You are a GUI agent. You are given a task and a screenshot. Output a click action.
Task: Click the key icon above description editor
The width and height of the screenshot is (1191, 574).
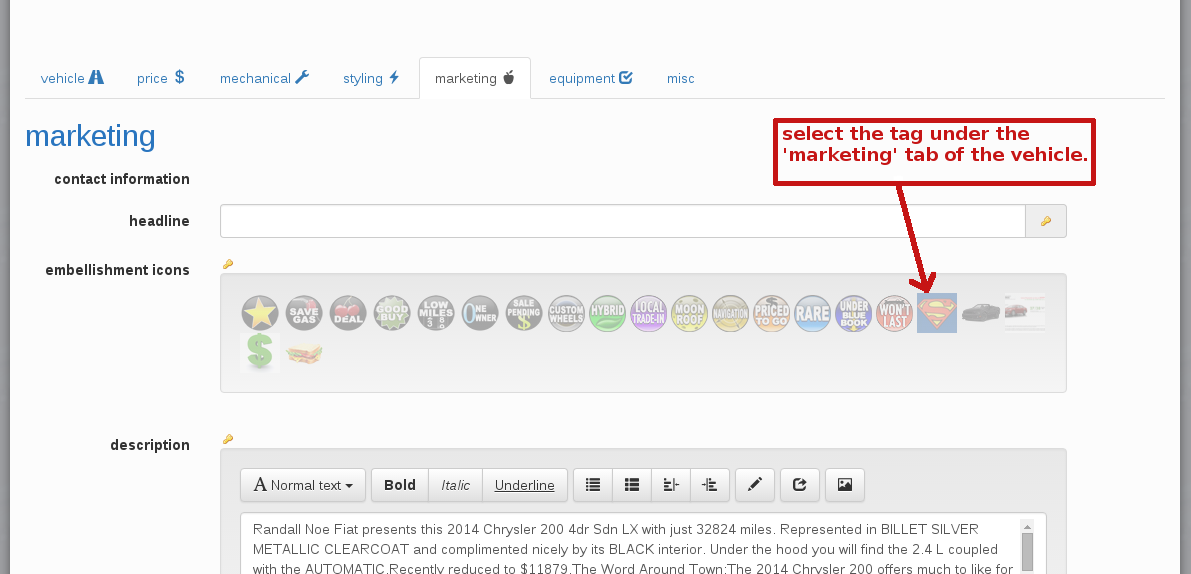[228, 439]
